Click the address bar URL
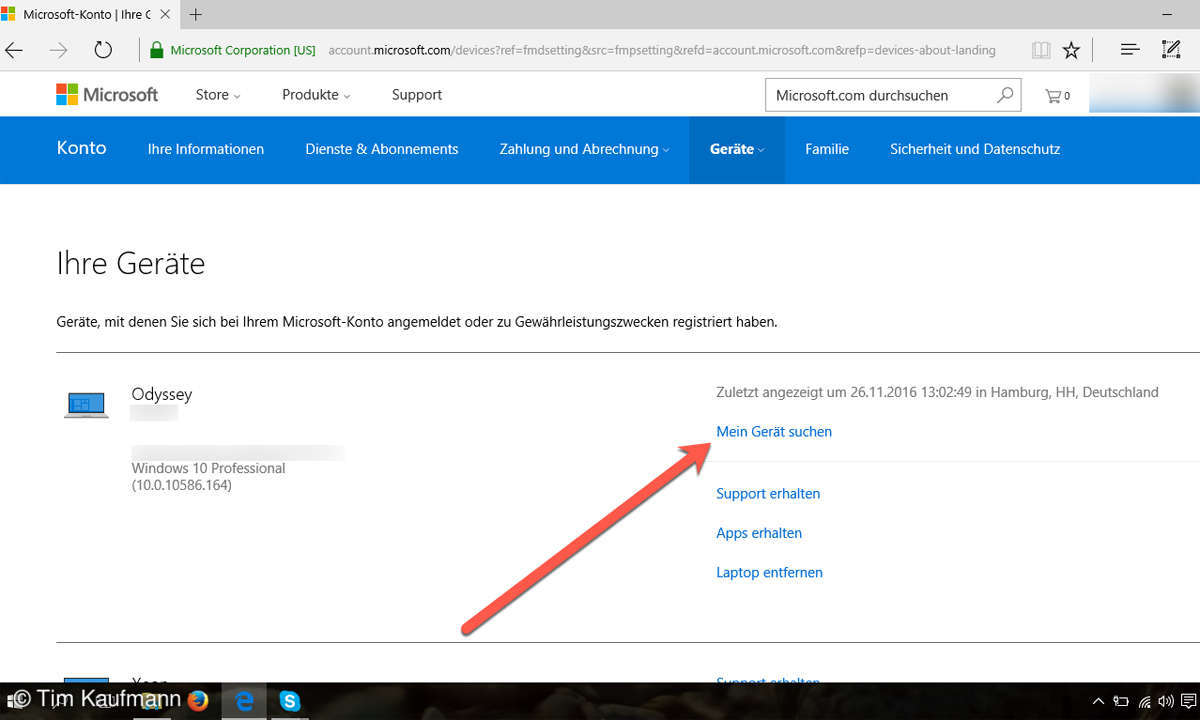 662,50
